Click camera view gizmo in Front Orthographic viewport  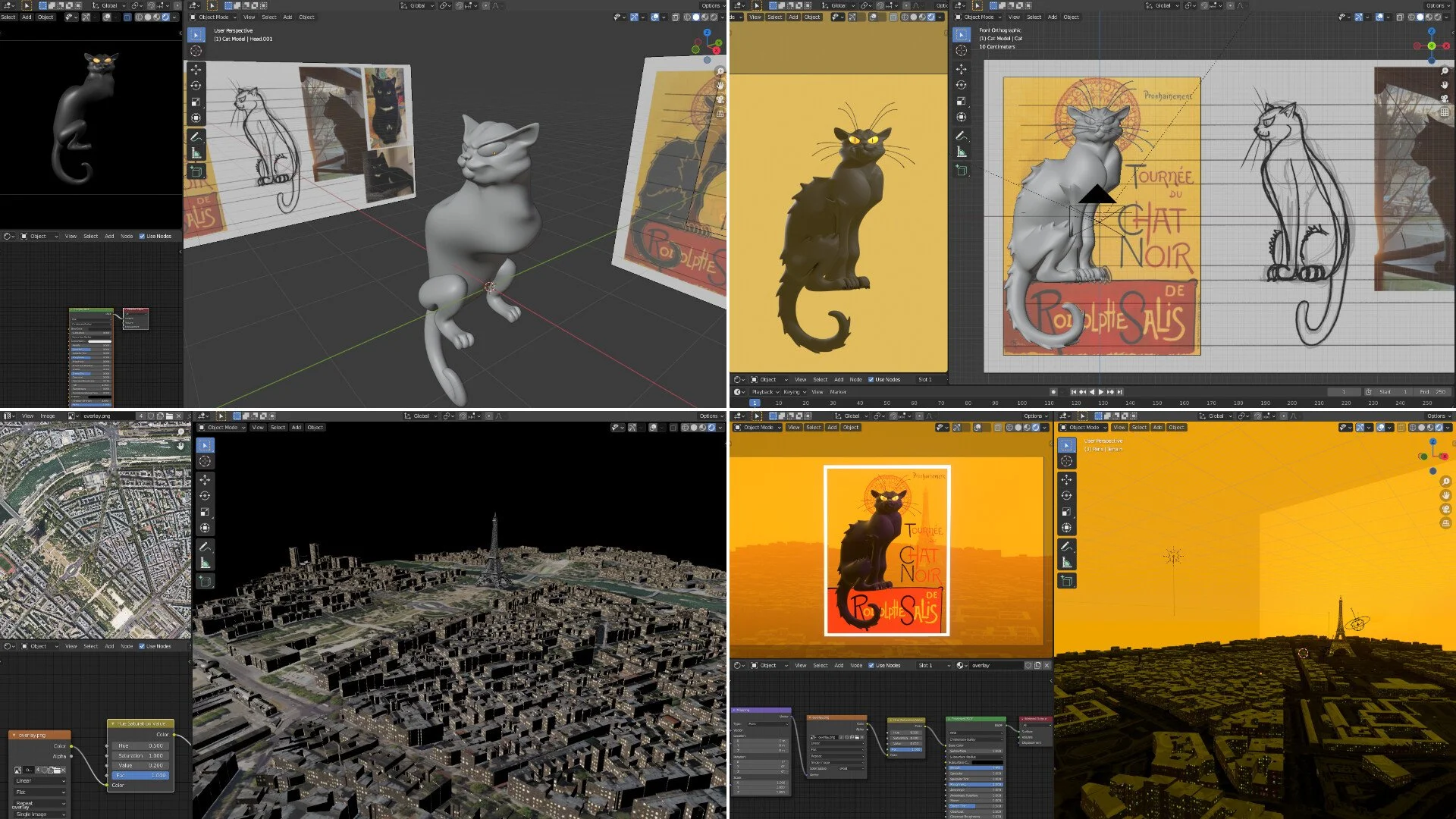pos(1445,98)
